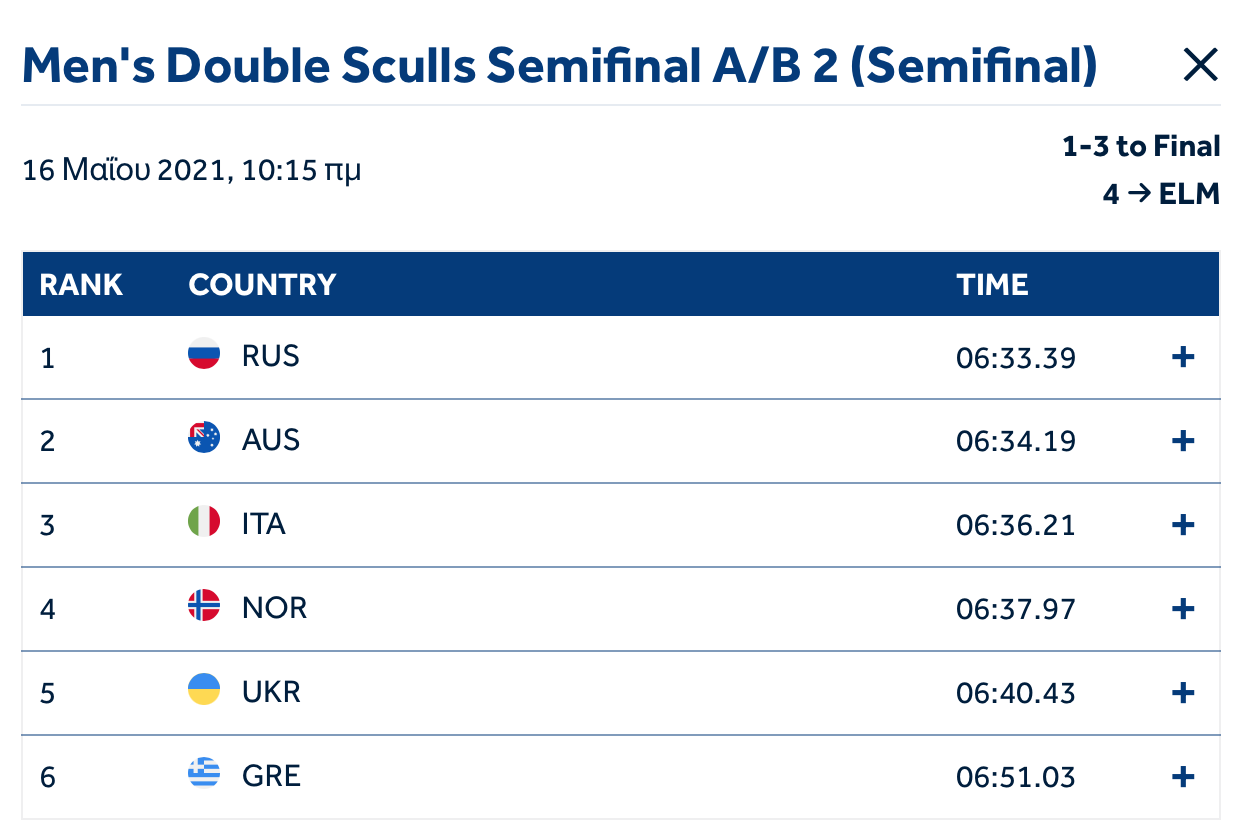Close the semifinal results dialog
The width and height of the screenshot is (1240, 838).
click(x=1200, y=66)
